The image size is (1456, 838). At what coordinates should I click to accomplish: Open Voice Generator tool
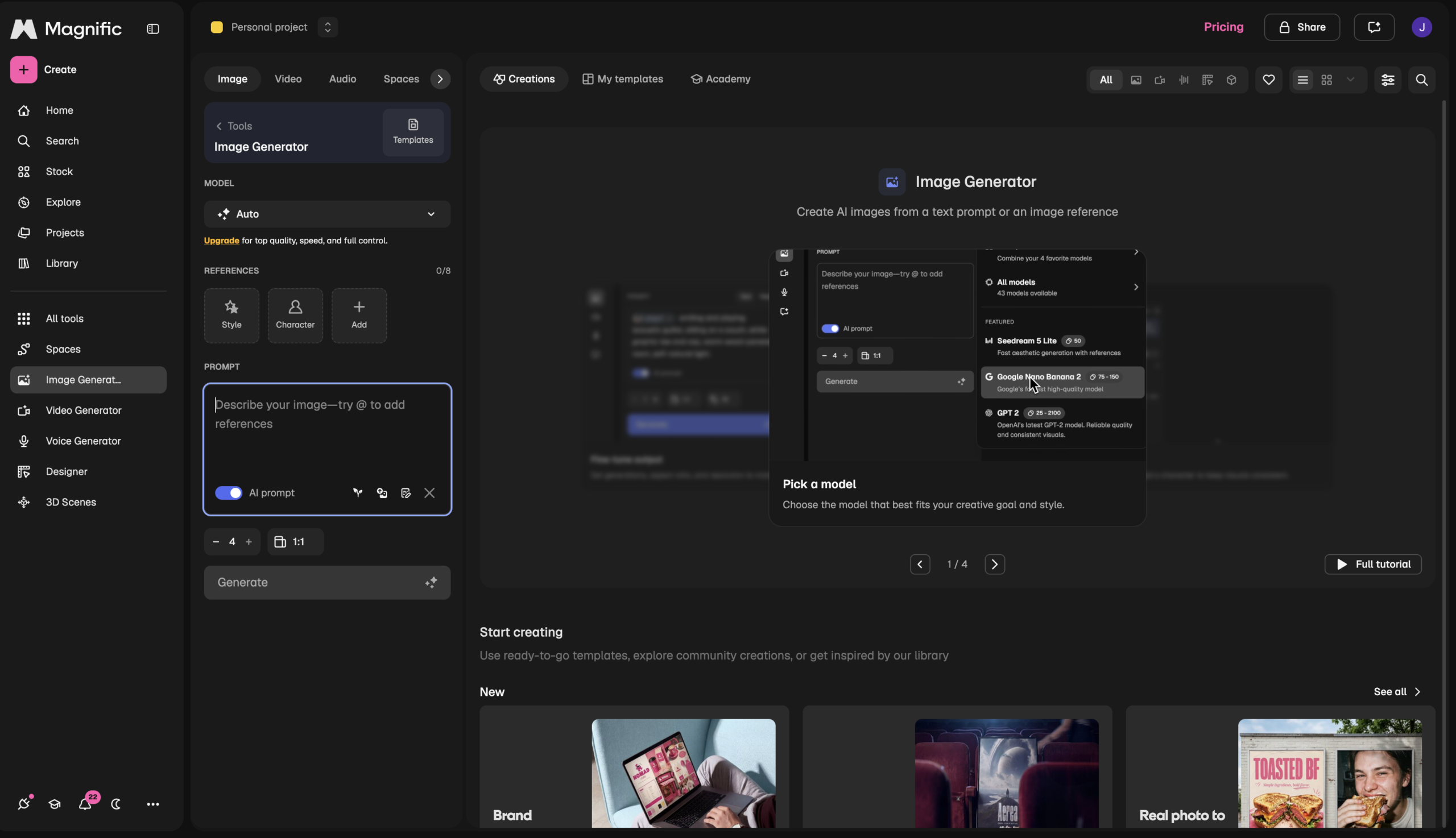(88, 441)
